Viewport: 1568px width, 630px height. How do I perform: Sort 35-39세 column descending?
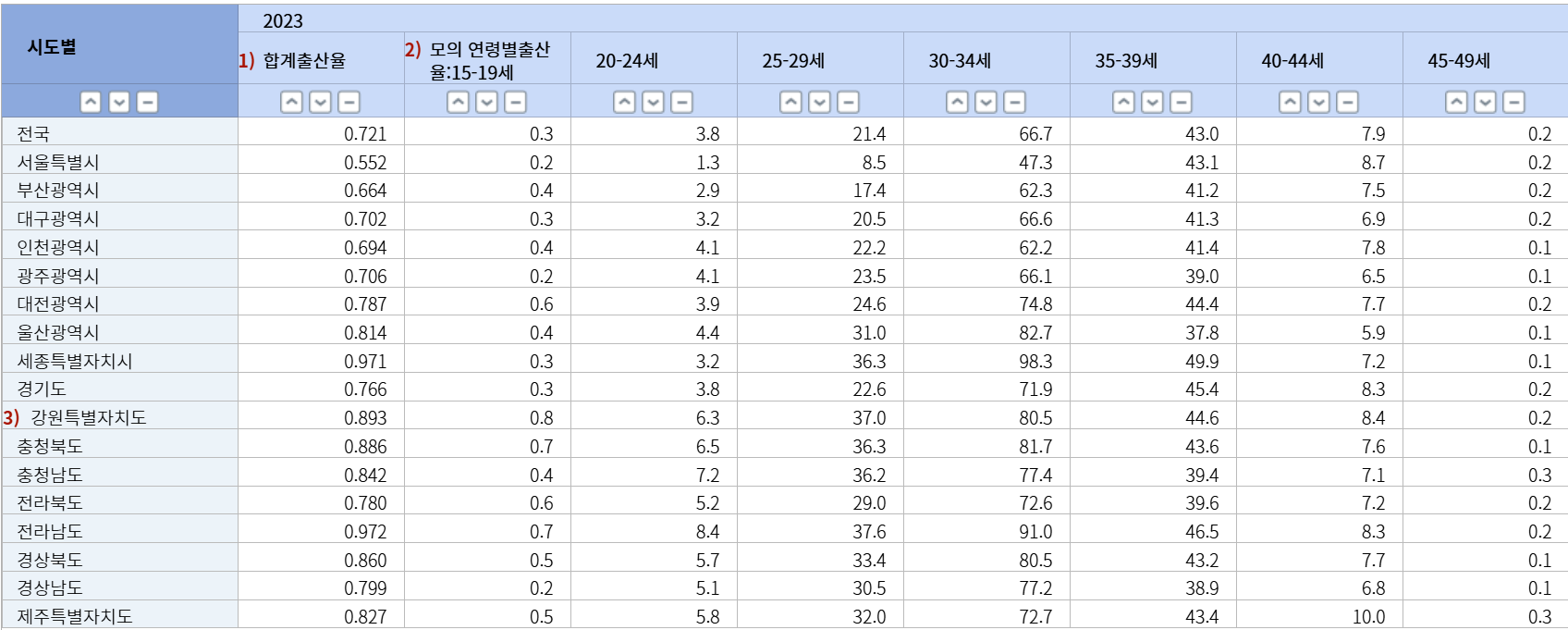1153,102
